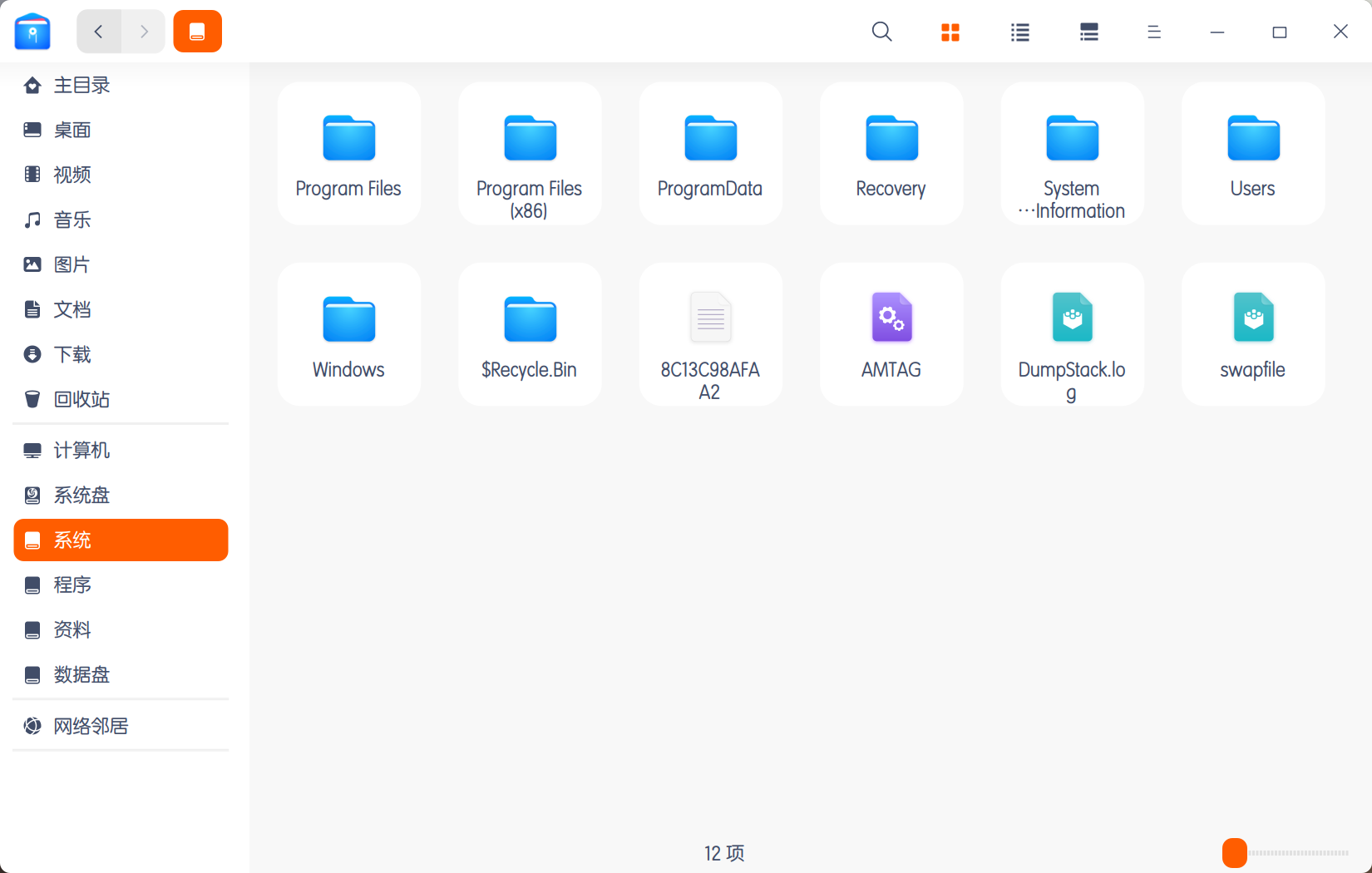Select the 资料 drive
The image size is (1372, 873).
pyautogui.click(x=121, y=629)
